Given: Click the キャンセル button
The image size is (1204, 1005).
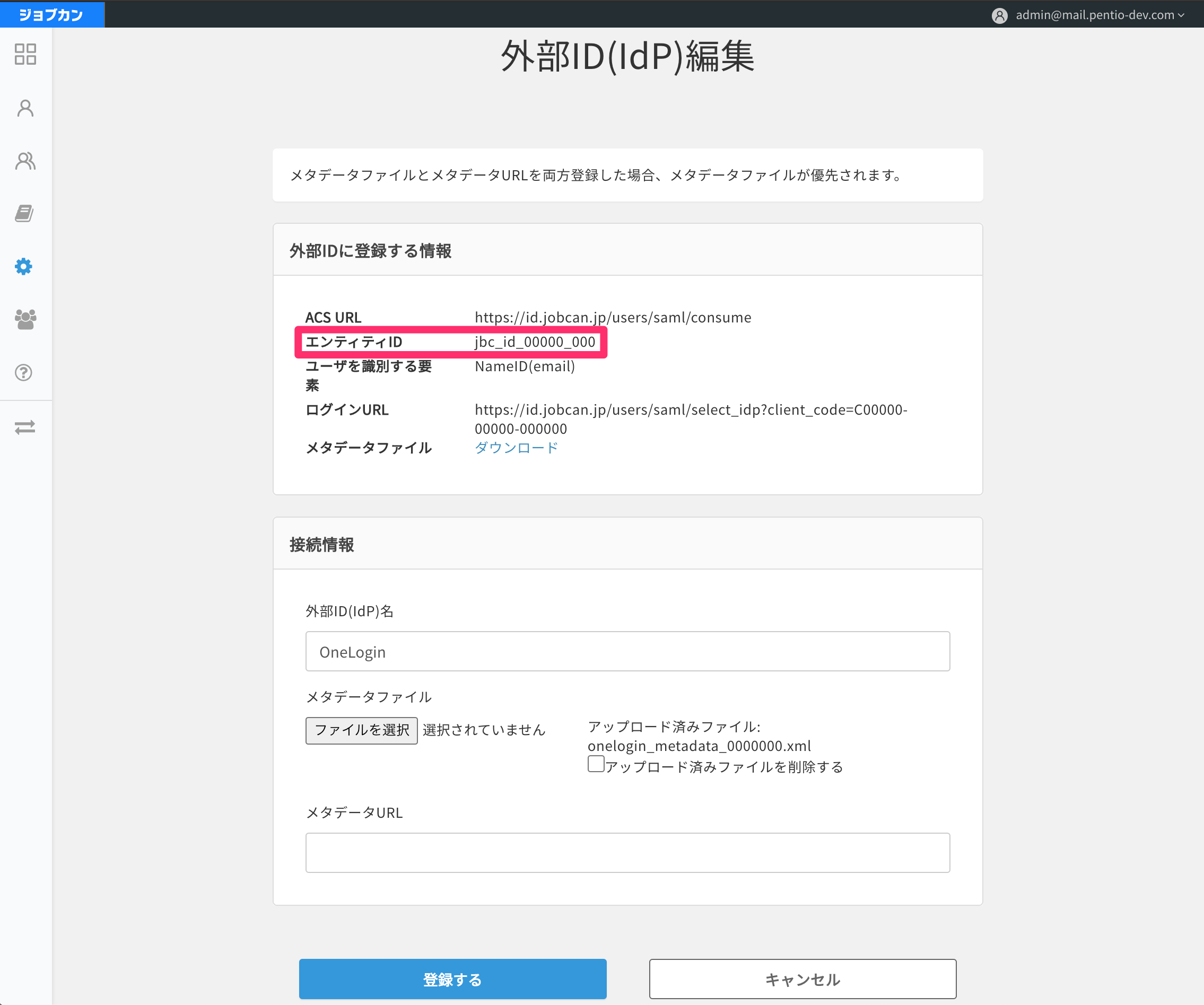Looking at the screenshot, I should click(x=802, y=979).
